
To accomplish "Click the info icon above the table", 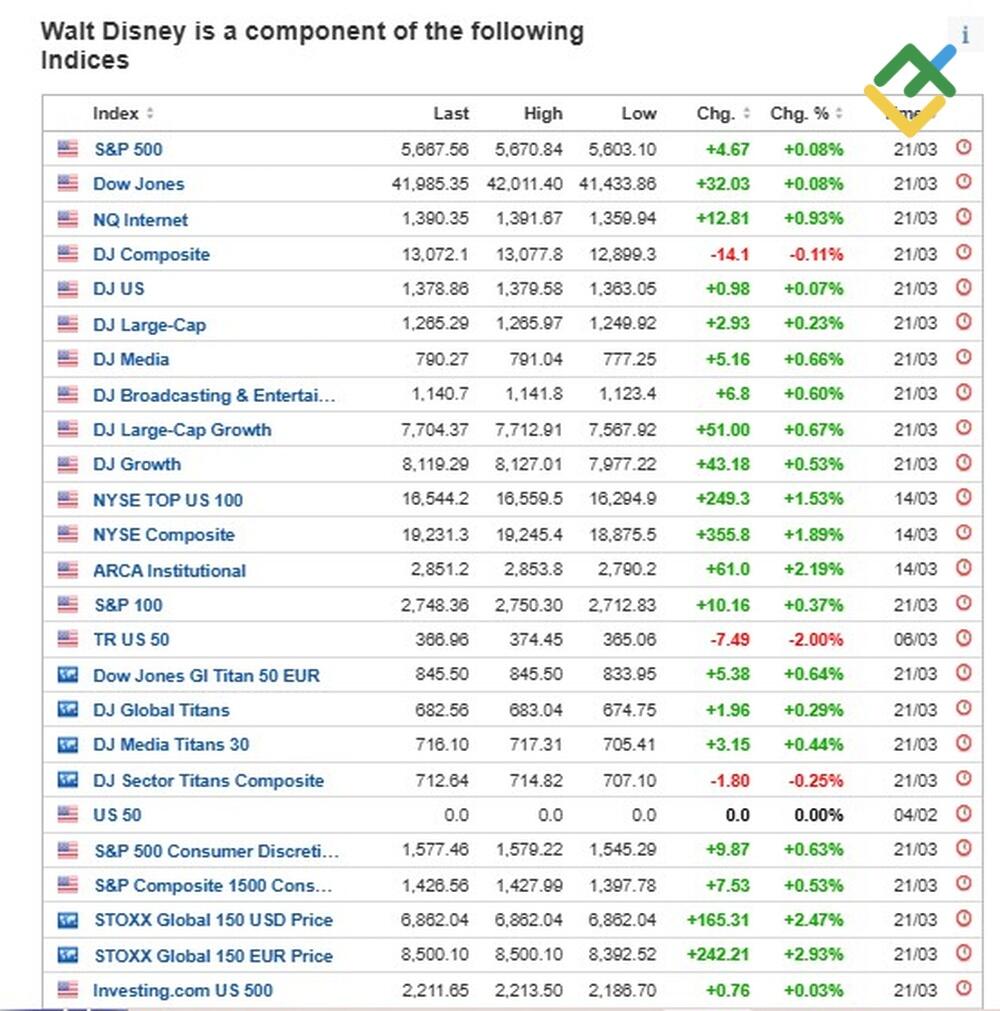I will point(965,34).
